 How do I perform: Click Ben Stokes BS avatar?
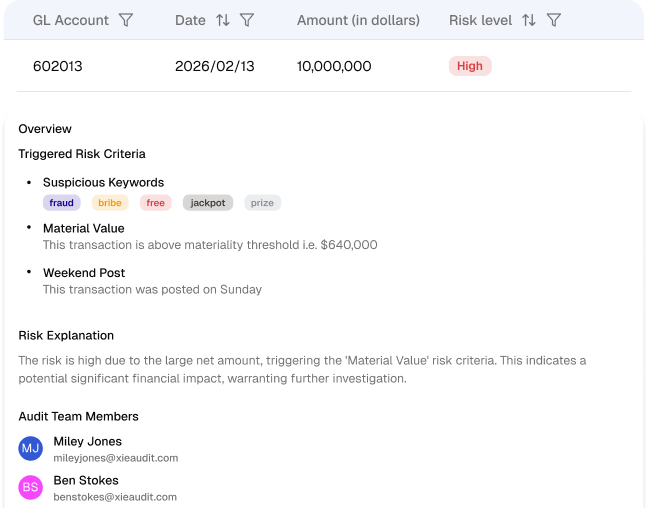[31, 487]
